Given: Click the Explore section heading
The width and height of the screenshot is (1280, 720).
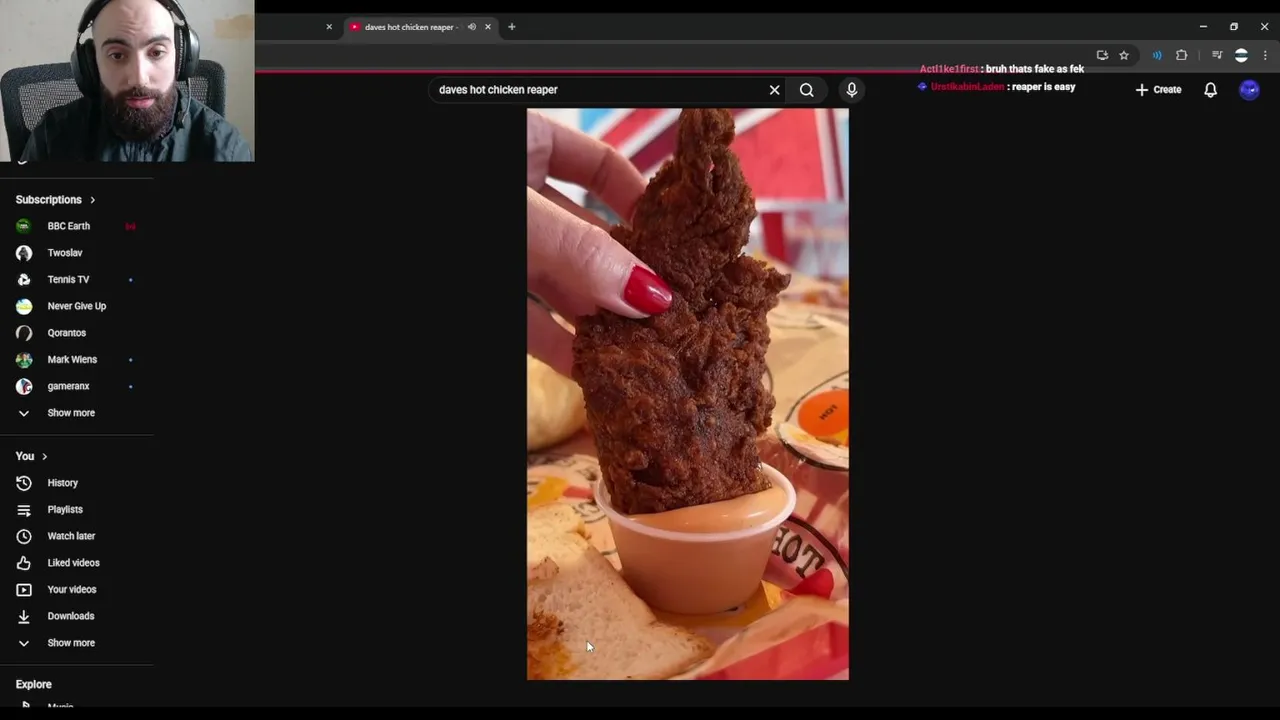Looking at the screenshot, I should click(x=34, y=685).
